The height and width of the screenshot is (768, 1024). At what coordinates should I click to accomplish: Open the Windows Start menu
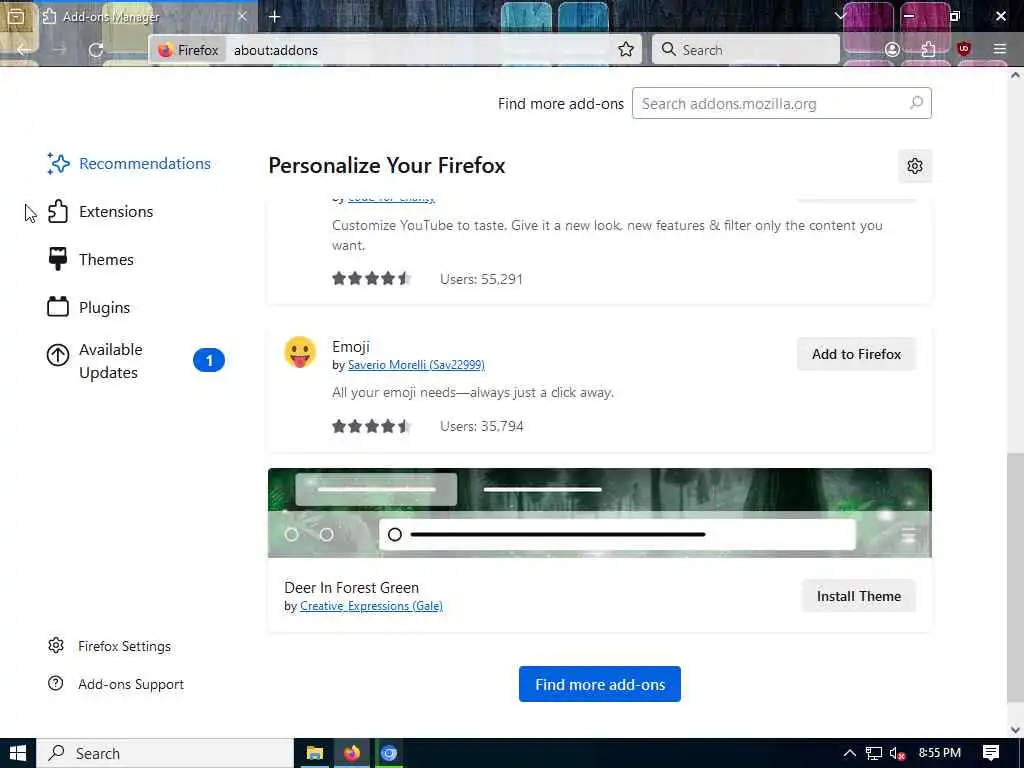(x=18, y=753)
